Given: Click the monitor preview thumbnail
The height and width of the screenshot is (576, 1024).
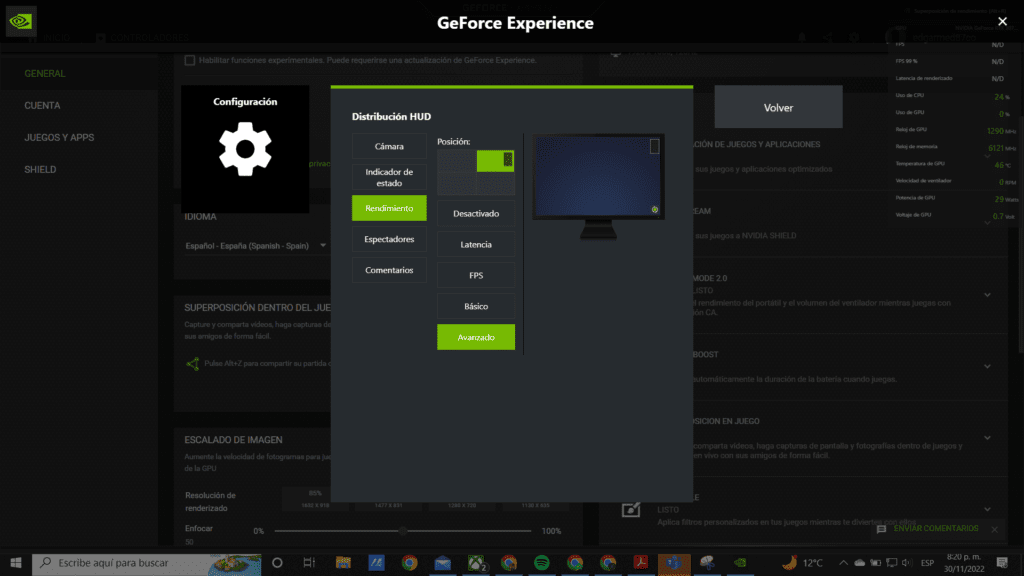Looking at the screenshot, I should click(598, 187).
